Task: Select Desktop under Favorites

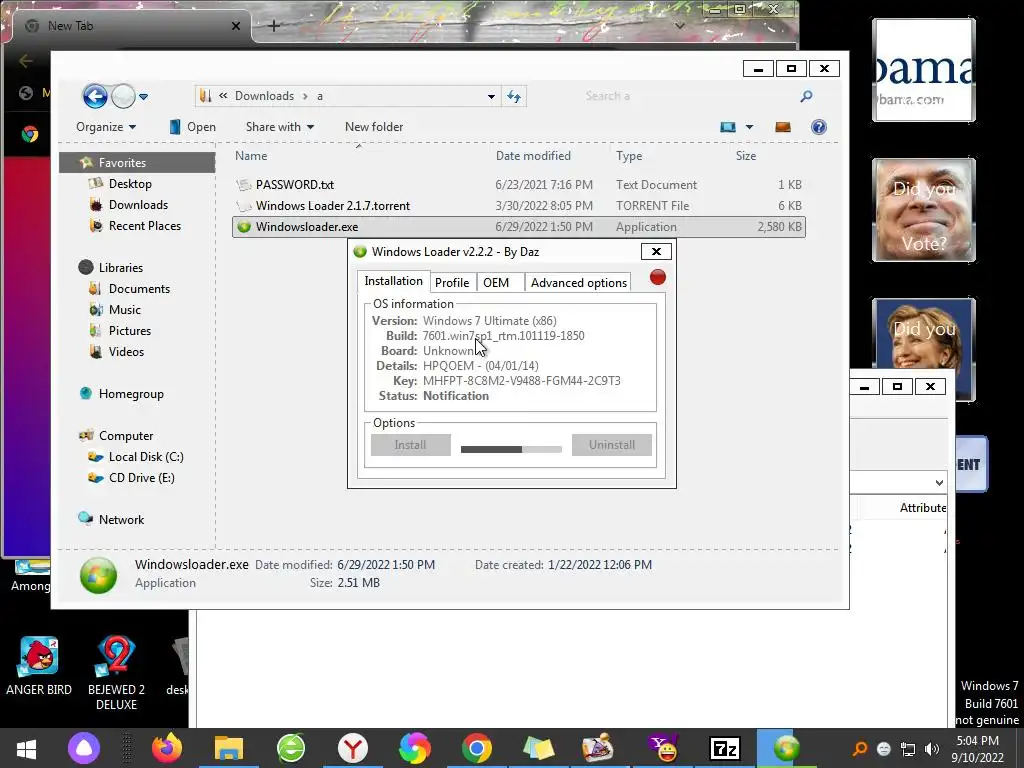Action: [130, 184]
